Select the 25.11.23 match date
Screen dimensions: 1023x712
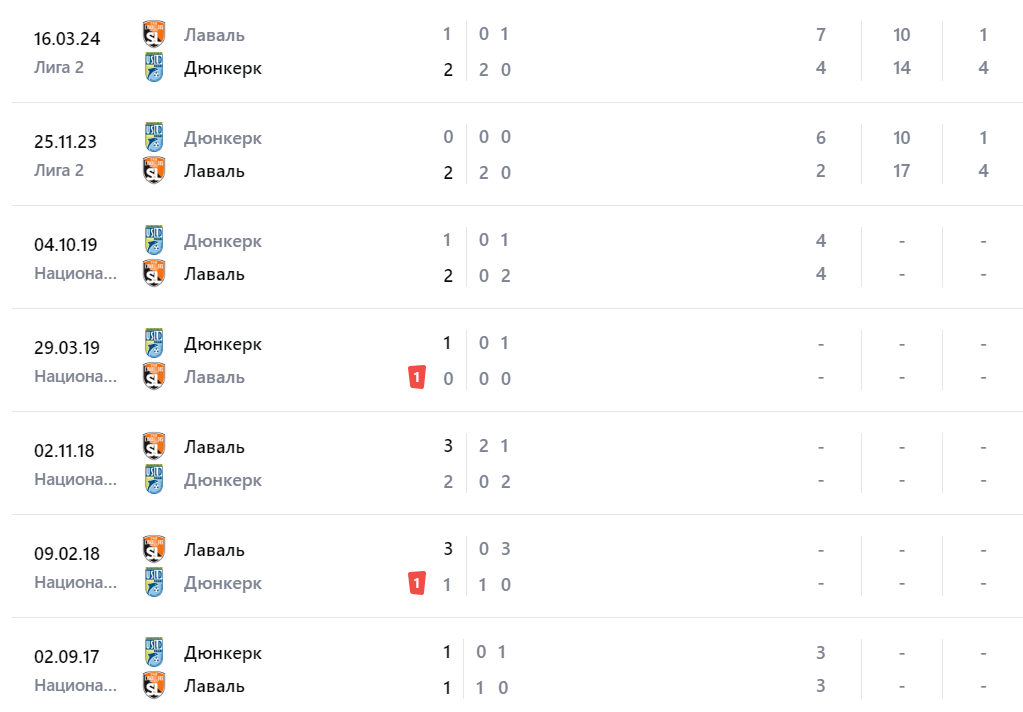point(65,142)
